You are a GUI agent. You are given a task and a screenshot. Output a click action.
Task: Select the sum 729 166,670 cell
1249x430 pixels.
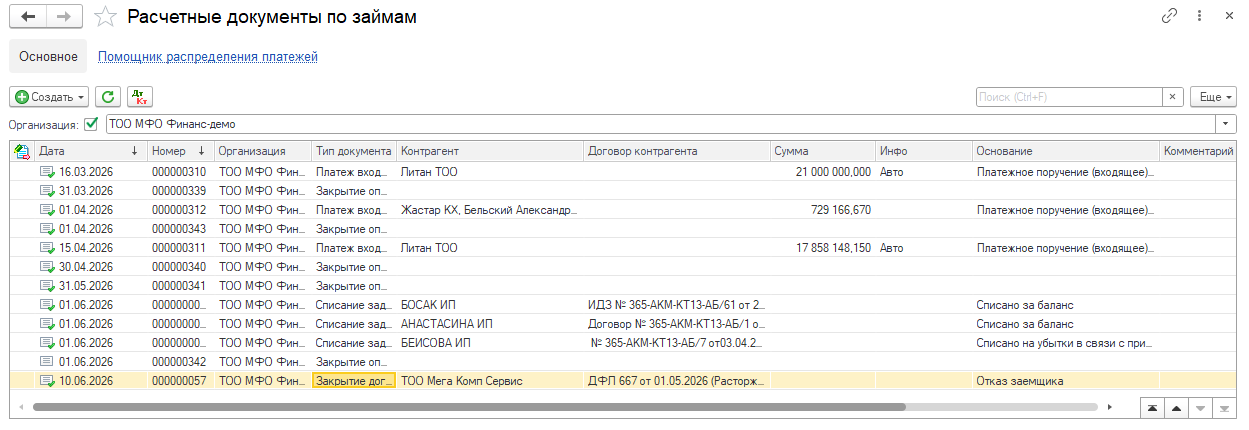(823, 210)
